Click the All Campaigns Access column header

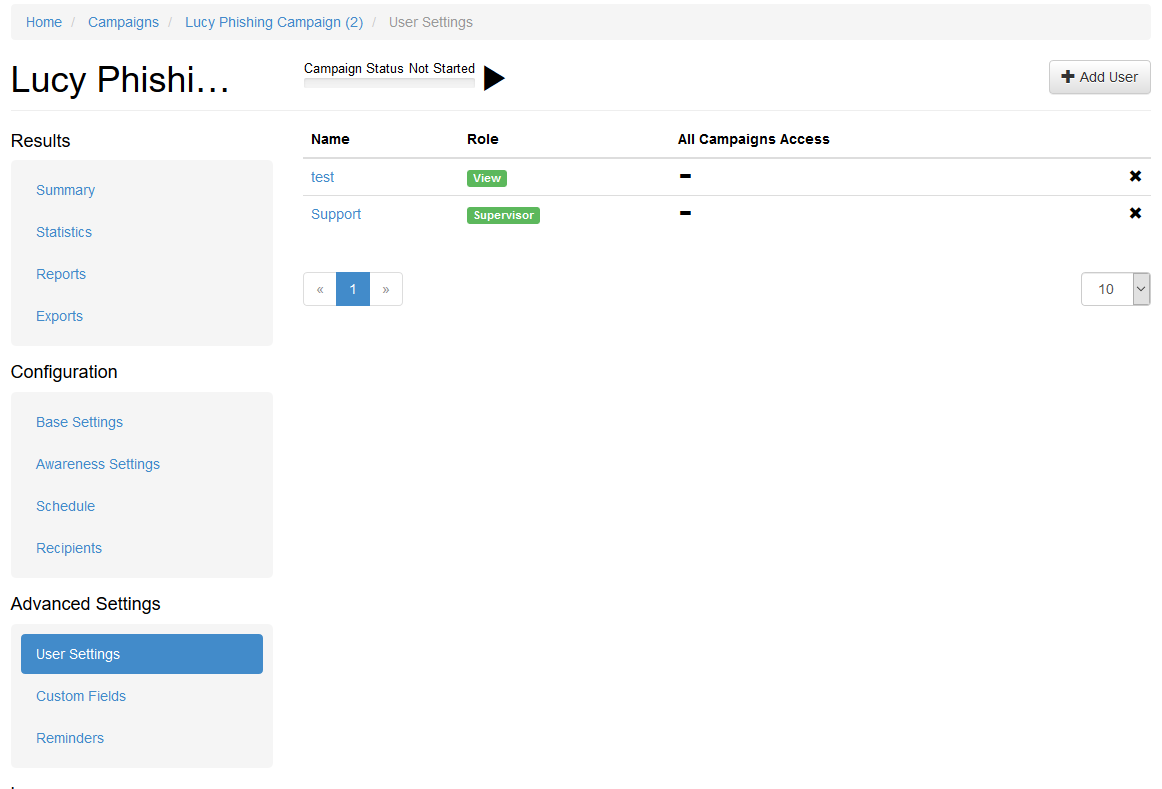coord(754,139)
